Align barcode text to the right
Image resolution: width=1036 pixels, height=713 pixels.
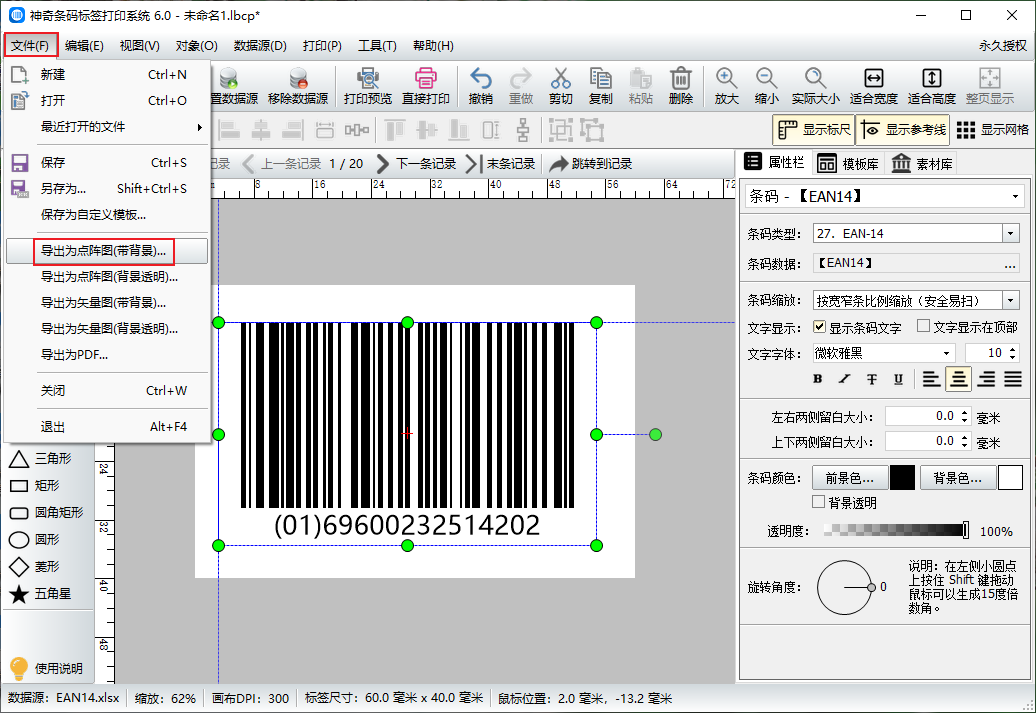click(x=986, y=379)
